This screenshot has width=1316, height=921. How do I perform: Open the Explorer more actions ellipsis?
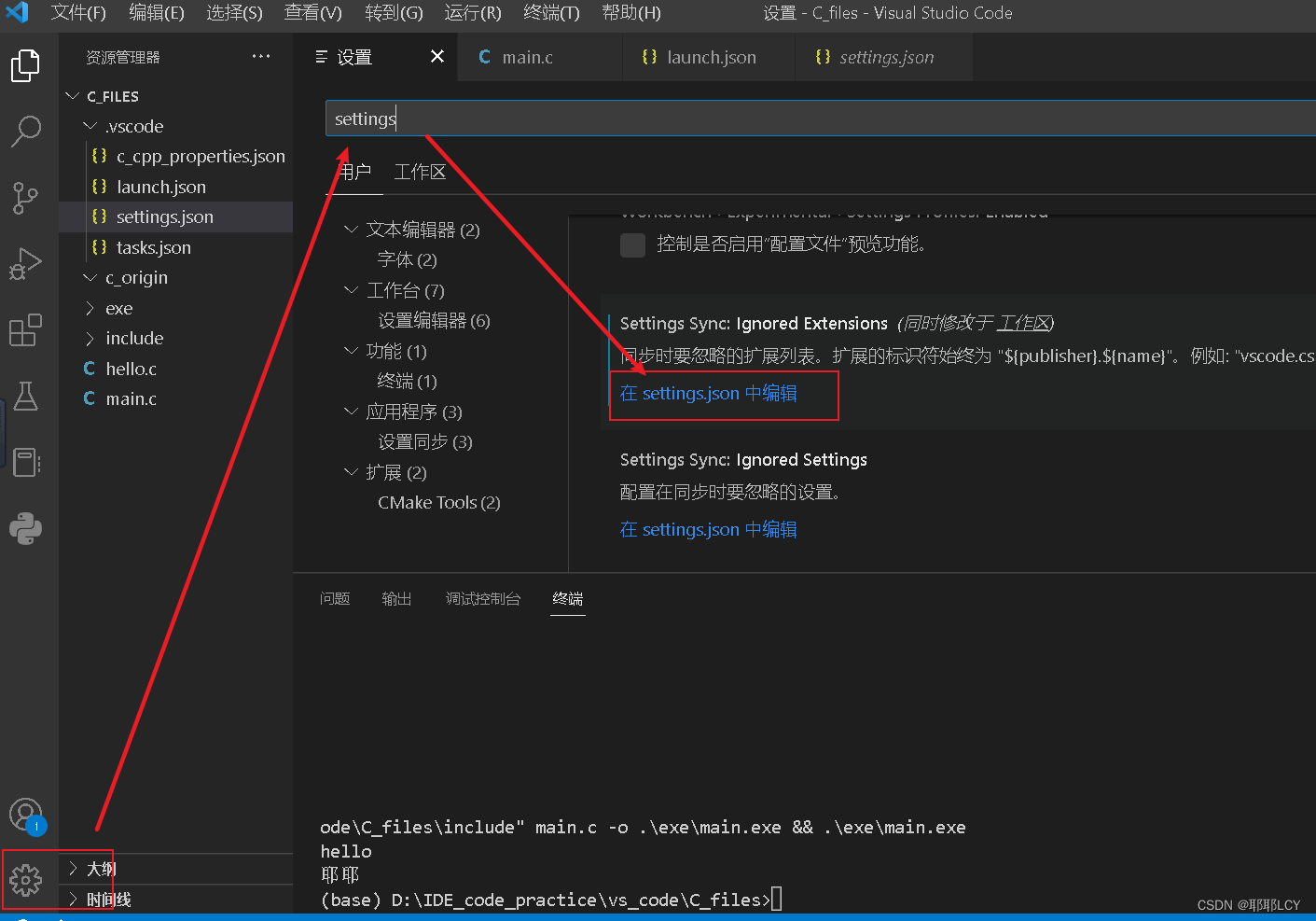tap(261, 57)
